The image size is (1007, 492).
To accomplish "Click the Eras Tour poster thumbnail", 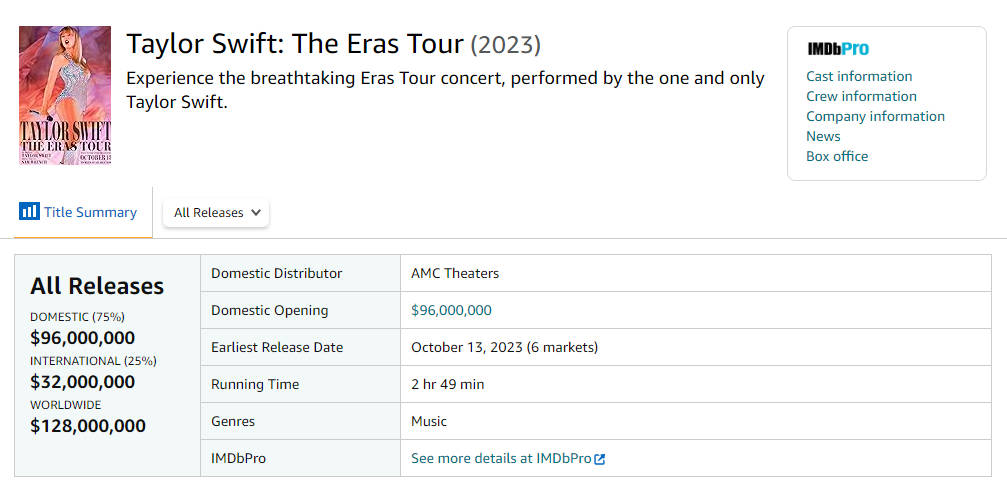I will tap(65, 96).
